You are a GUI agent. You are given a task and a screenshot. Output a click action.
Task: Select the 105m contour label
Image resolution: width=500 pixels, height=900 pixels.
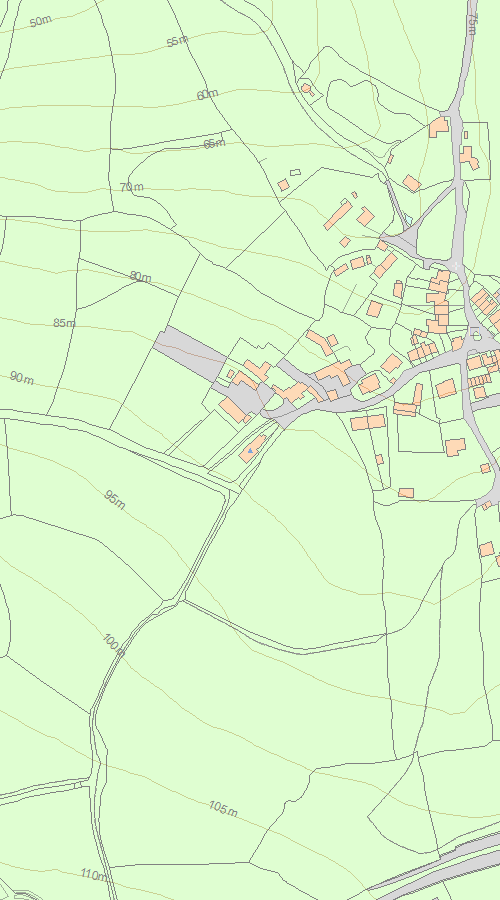(x=223, y=808)
